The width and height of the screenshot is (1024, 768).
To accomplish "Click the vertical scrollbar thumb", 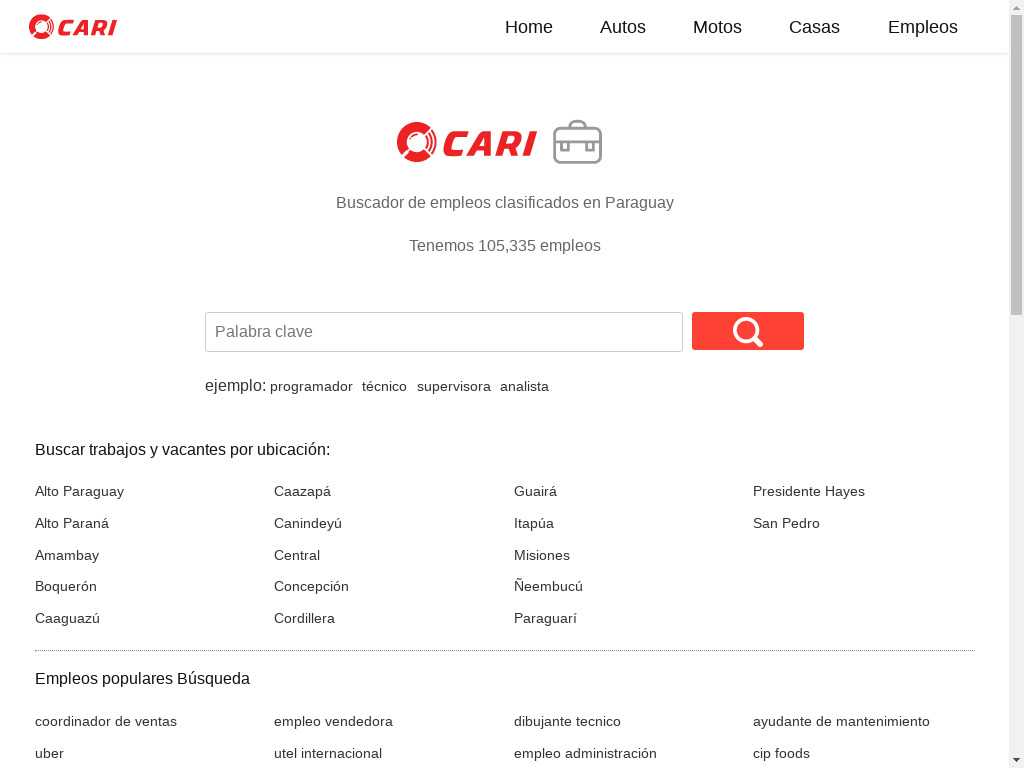I will [x=1017, y=163].
